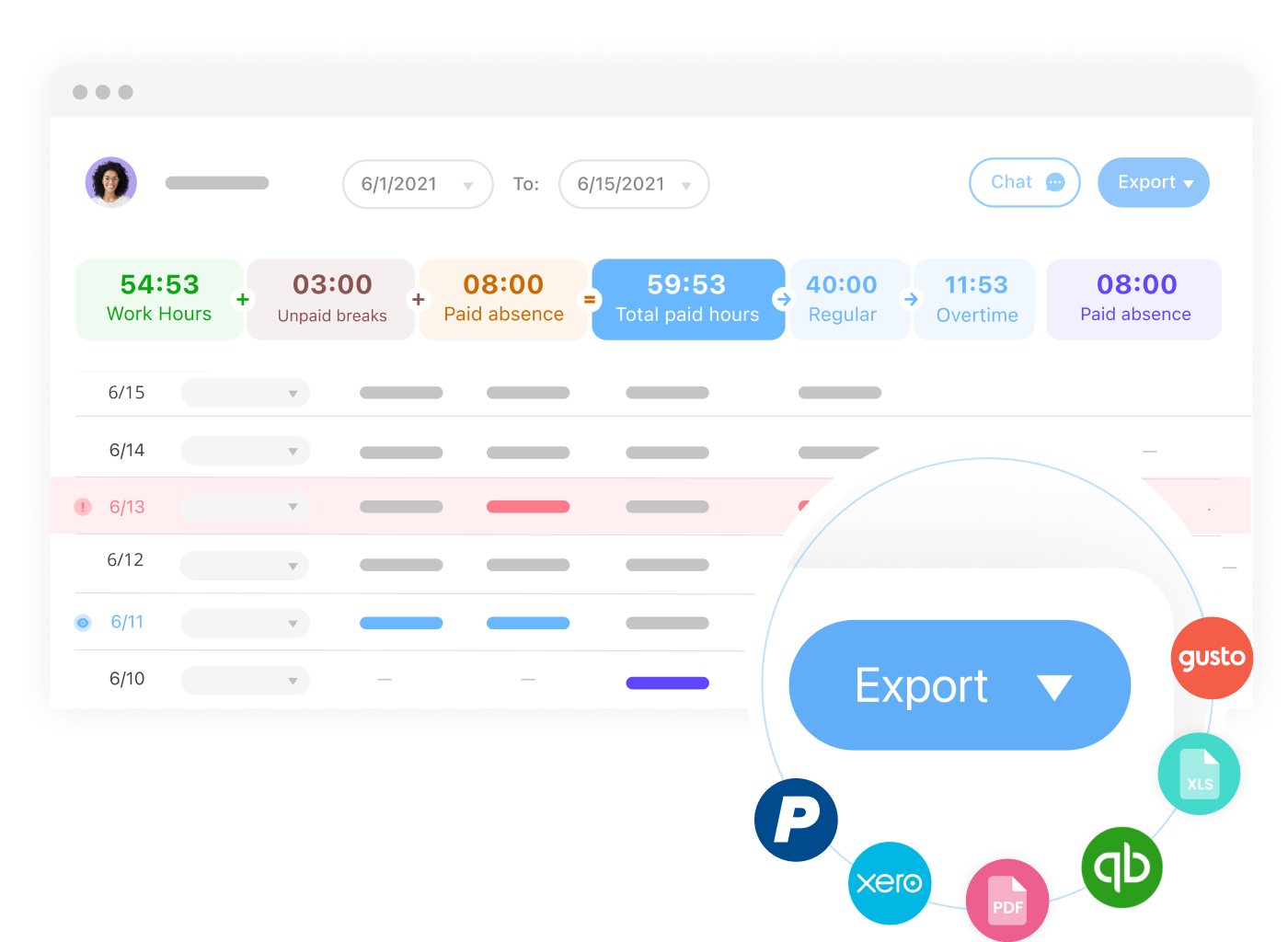This screenshot has width=1288, height=942.
Task: Select the Total paid hours summary card
Action: [x=687, y=299]
